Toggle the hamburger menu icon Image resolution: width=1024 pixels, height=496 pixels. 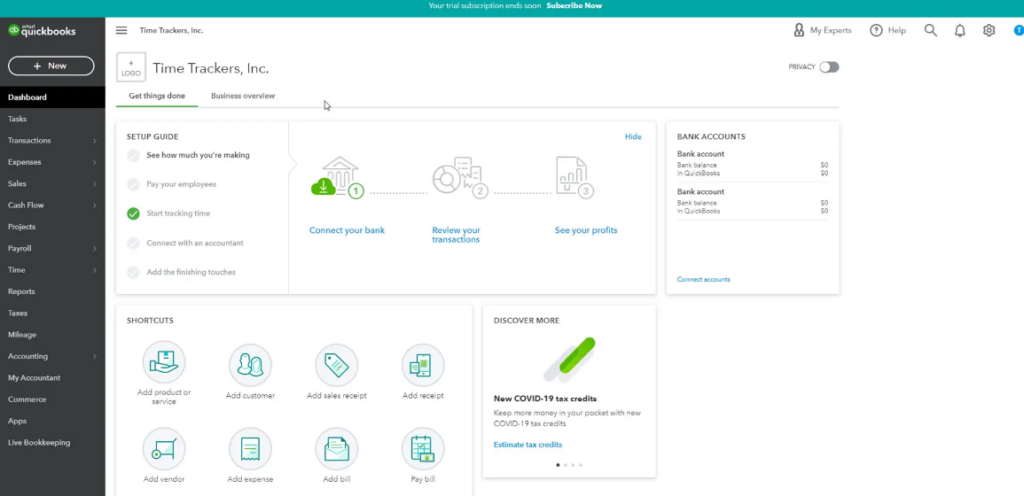pos(121,31)
